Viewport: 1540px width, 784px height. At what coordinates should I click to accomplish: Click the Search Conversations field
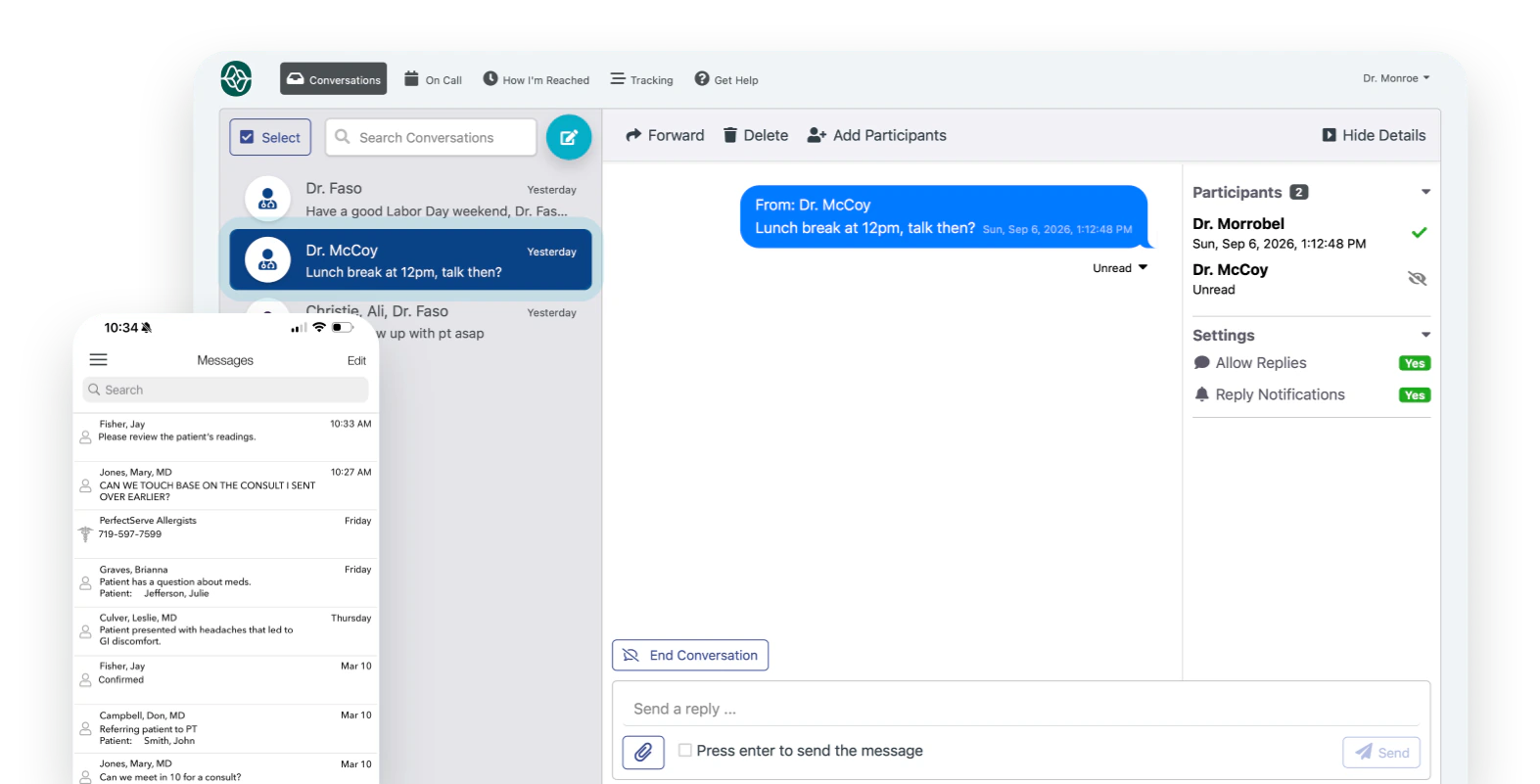point(431,137)
